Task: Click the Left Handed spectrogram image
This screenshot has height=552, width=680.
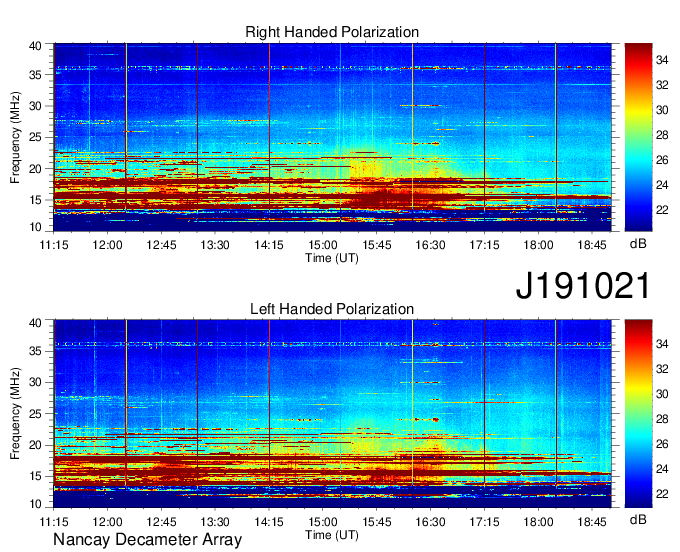Action: coord(332,414)
